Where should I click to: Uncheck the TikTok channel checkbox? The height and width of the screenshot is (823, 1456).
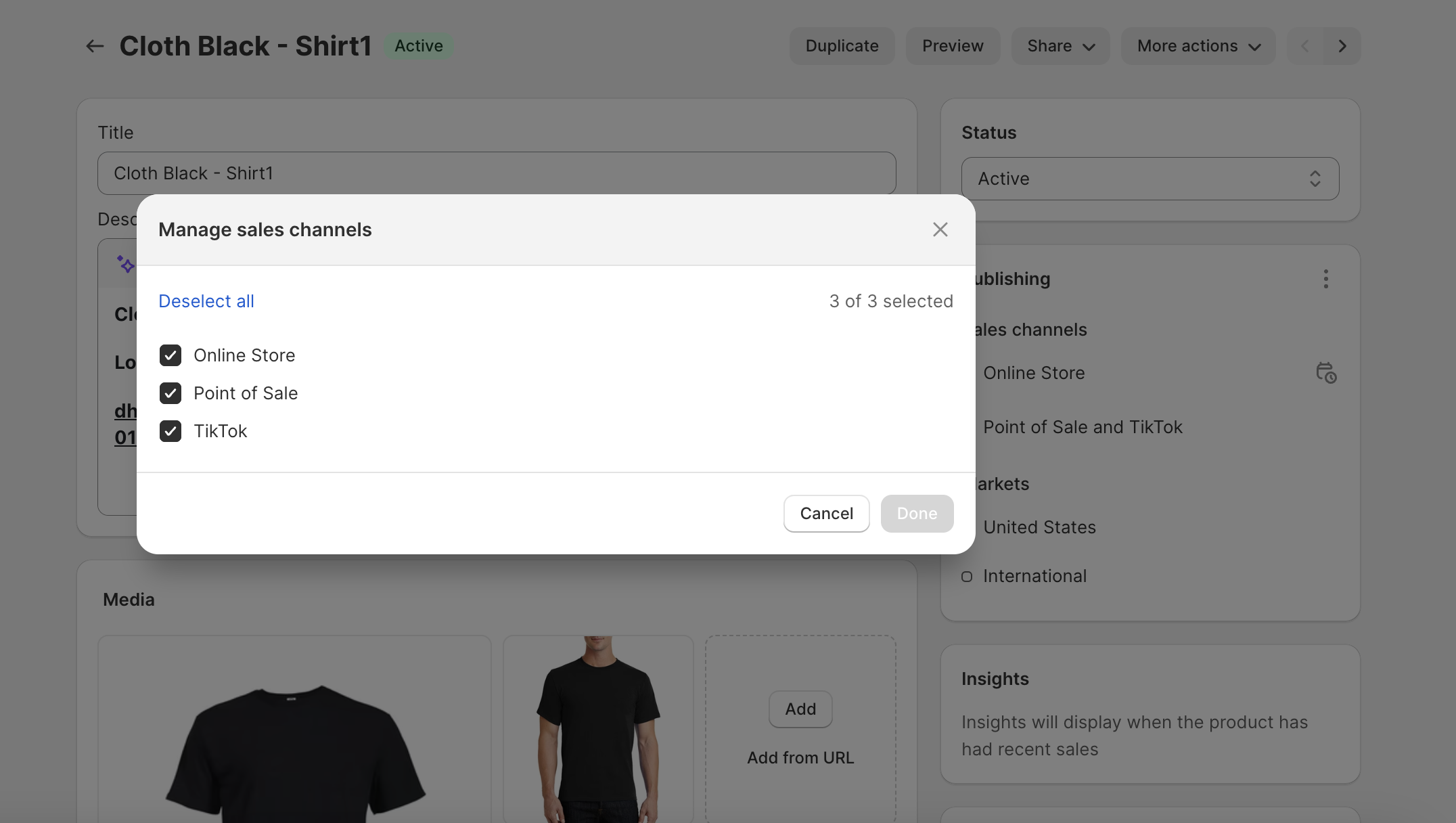[170, 431]
